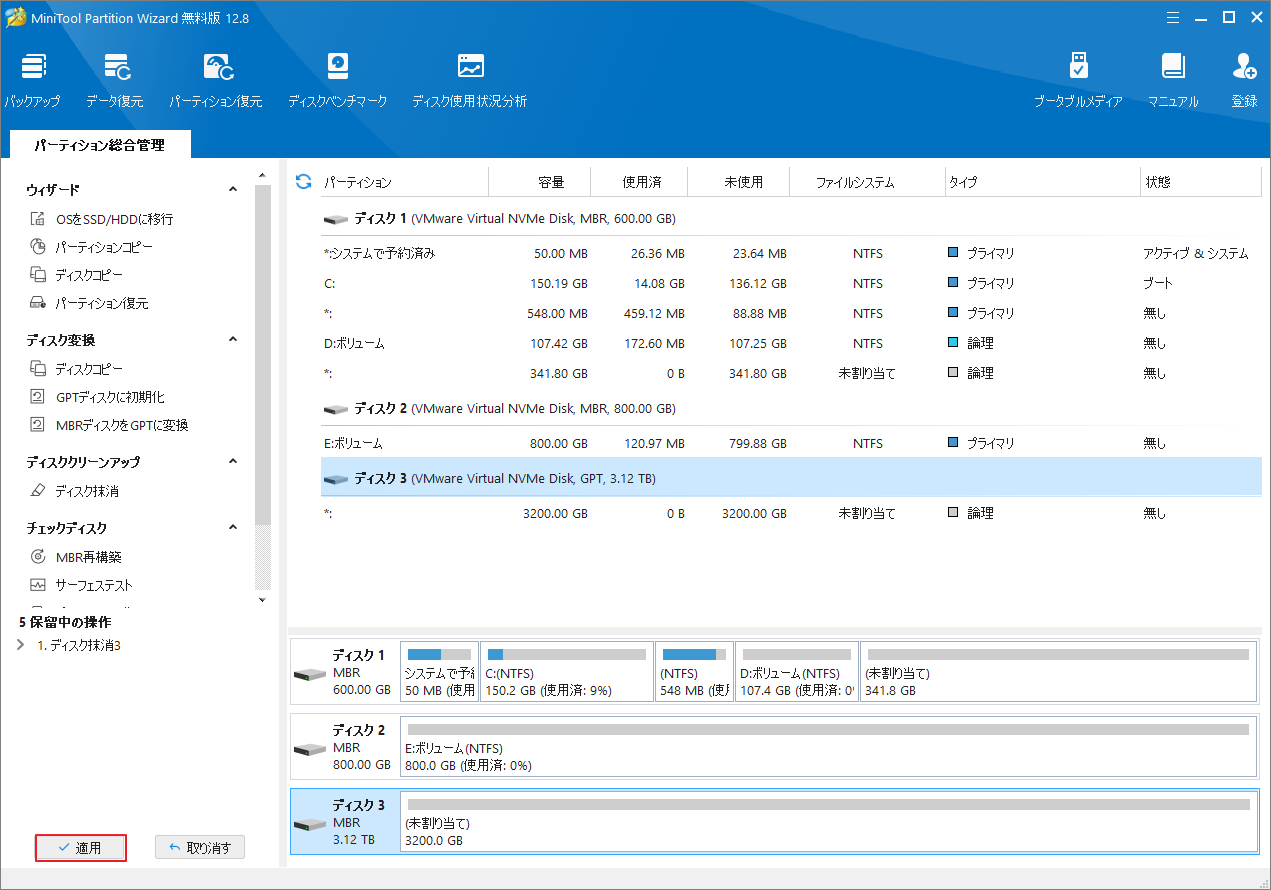The height and width of the screenshot is (890, 1271).
Task: Select E:ボリューム(NTFS) block on Disk 2
Action: point(828,747)
